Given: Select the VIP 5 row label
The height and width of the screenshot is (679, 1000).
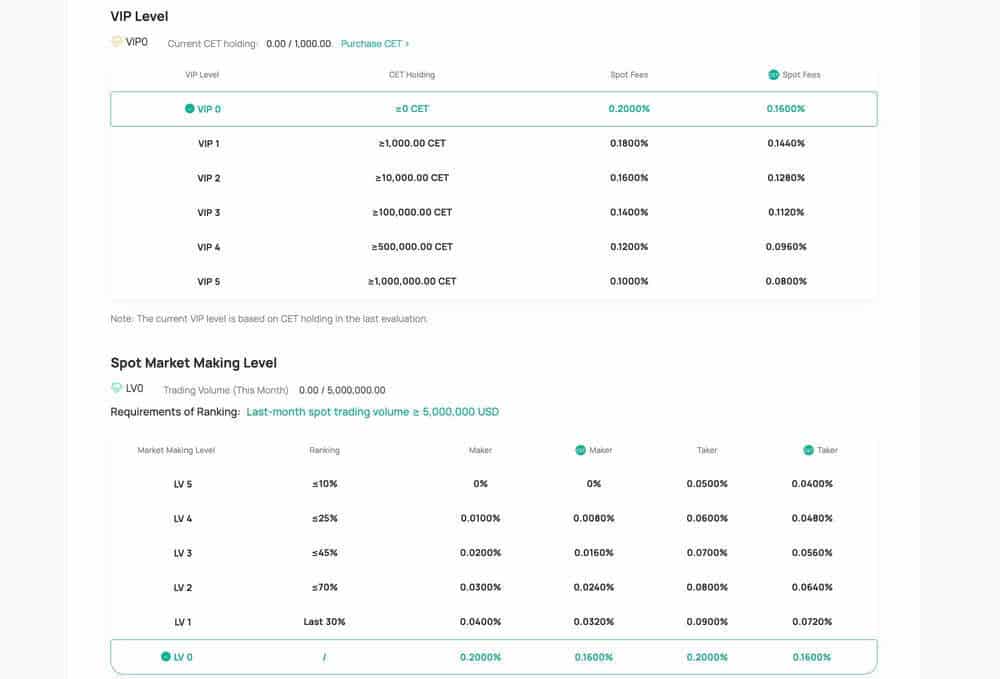Looking at the screenshot, I should 209,281.
